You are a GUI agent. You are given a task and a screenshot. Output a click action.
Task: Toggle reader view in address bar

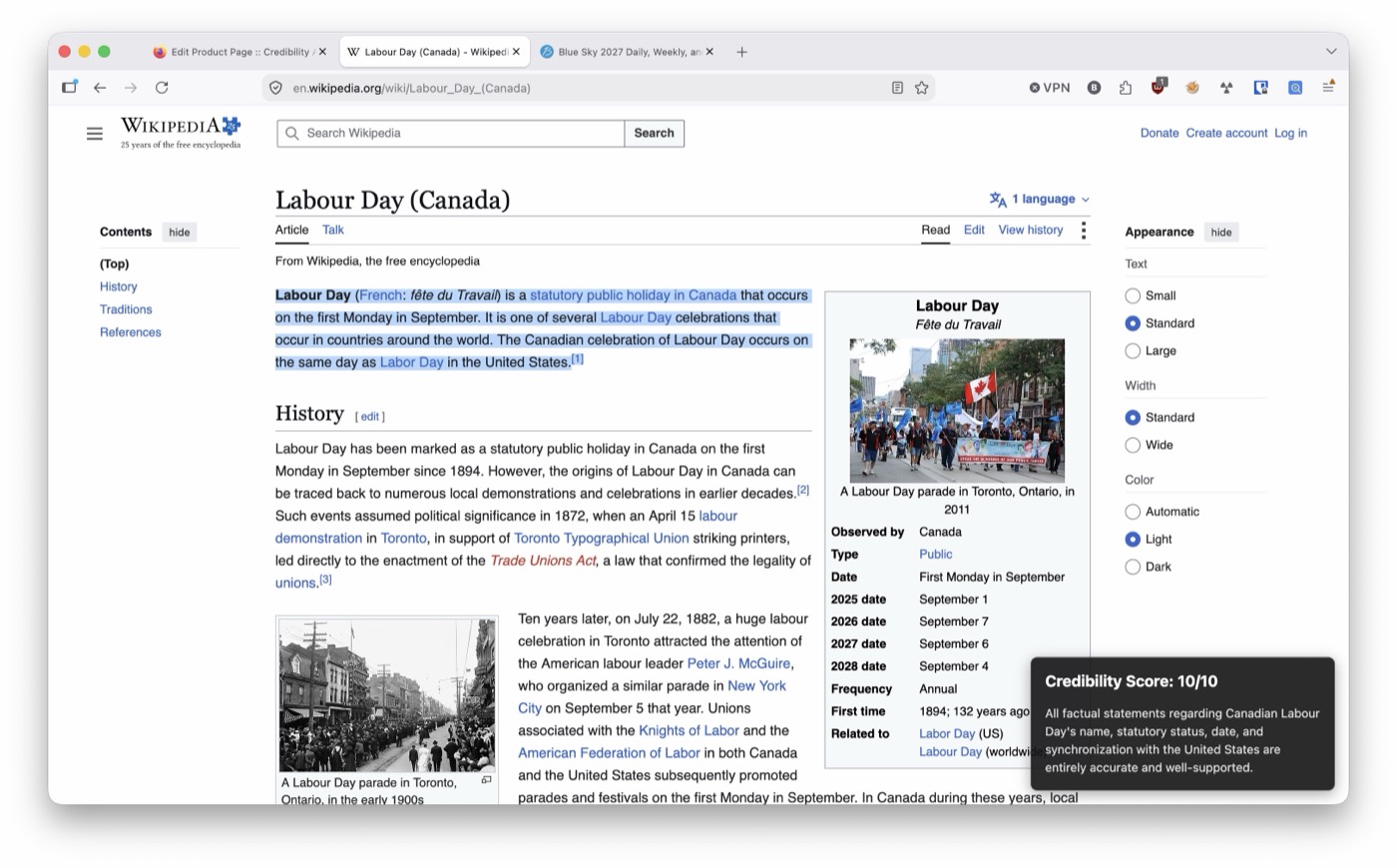pos(897,88)
